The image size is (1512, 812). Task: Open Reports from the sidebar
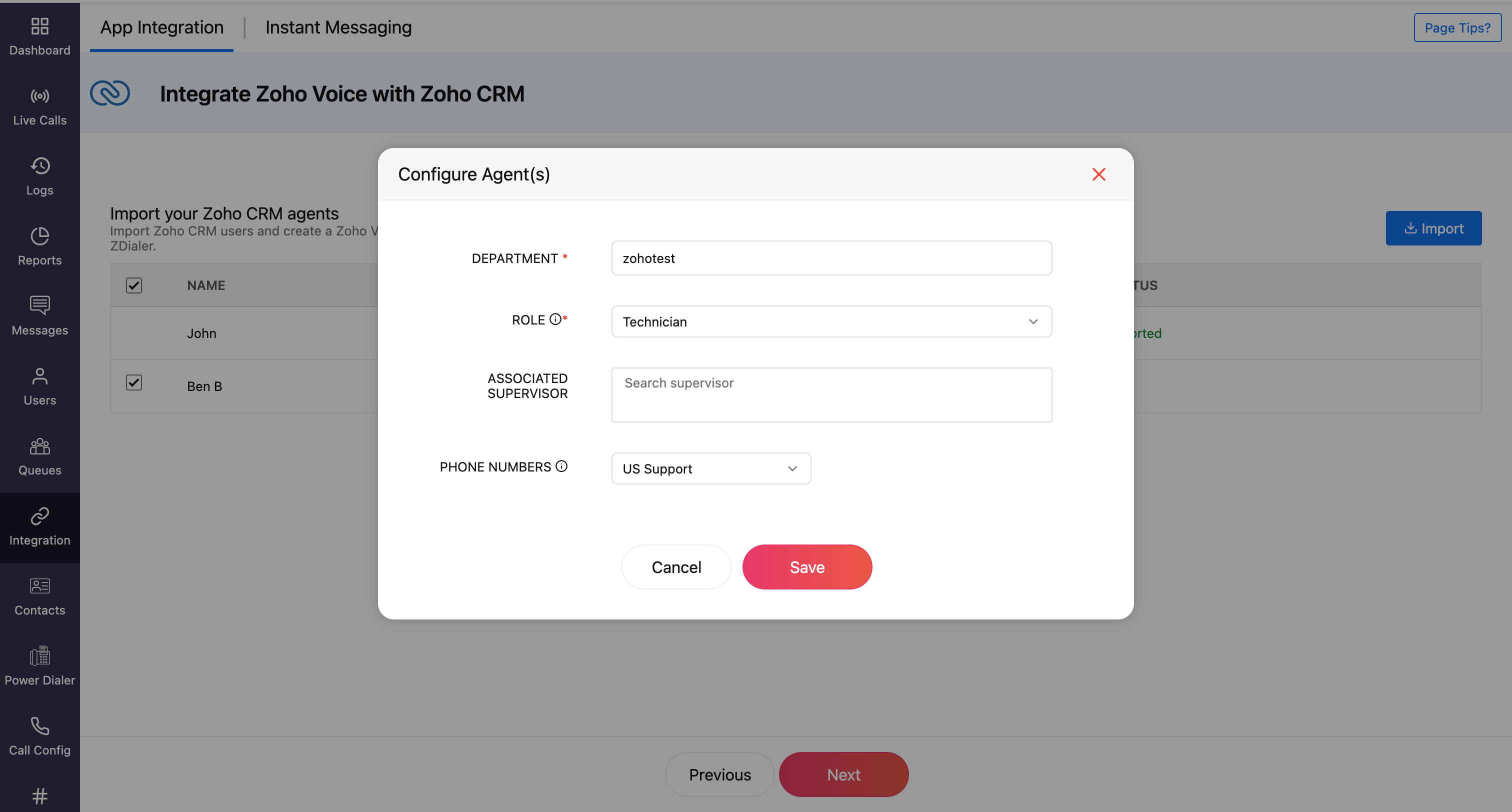[x=39, y=246]
